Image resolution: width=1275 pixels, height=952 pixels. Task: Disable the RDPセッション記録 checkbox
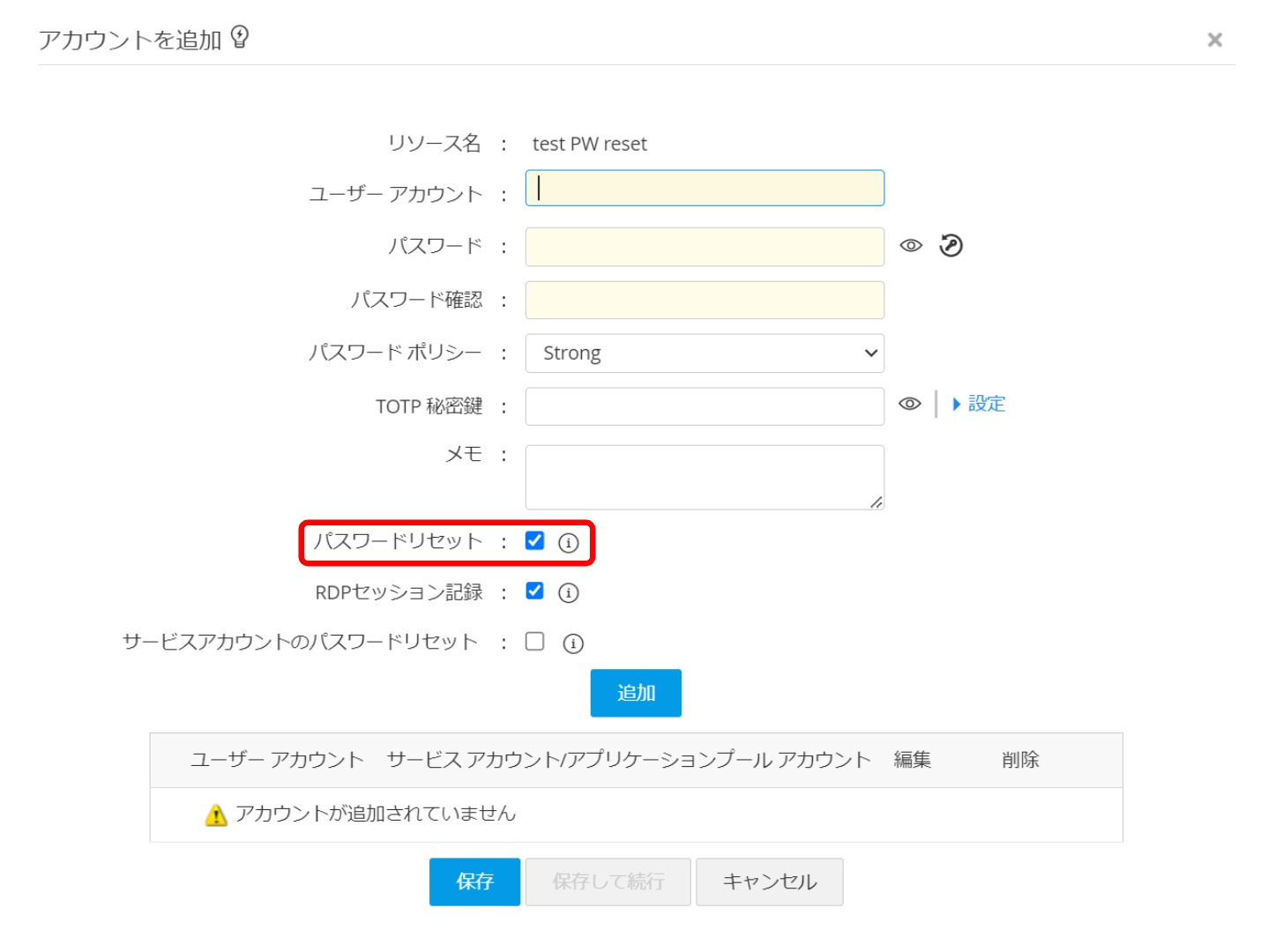[534, 591]
